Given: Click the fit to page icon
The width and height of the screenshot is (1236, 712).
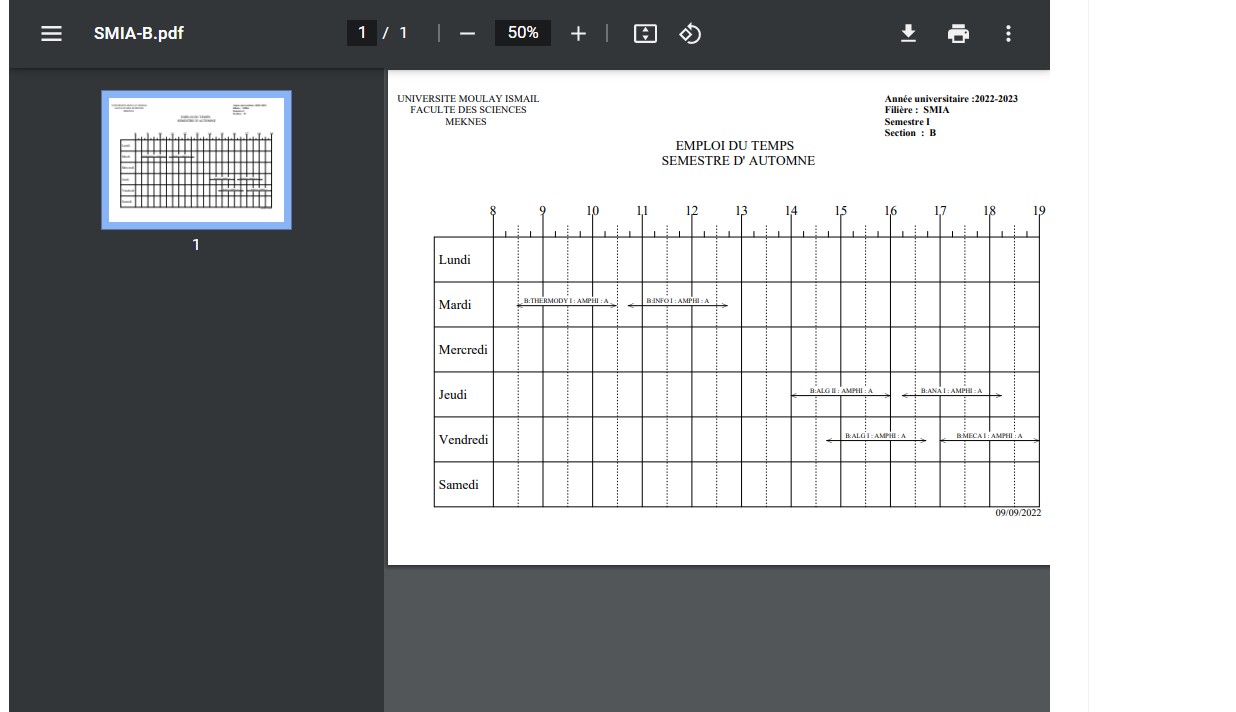Looking at the screenshot, I should pyautogui.click(x=645, y=33).
